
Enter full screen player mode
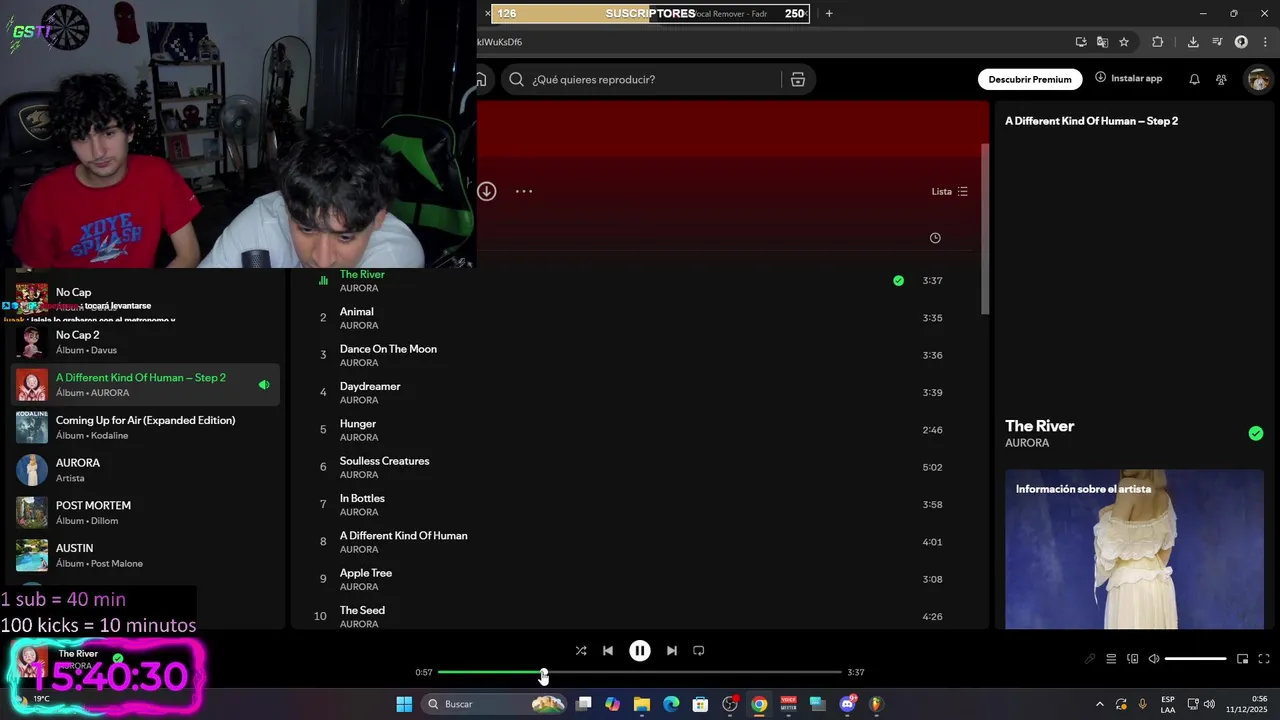coord(1264,659)
